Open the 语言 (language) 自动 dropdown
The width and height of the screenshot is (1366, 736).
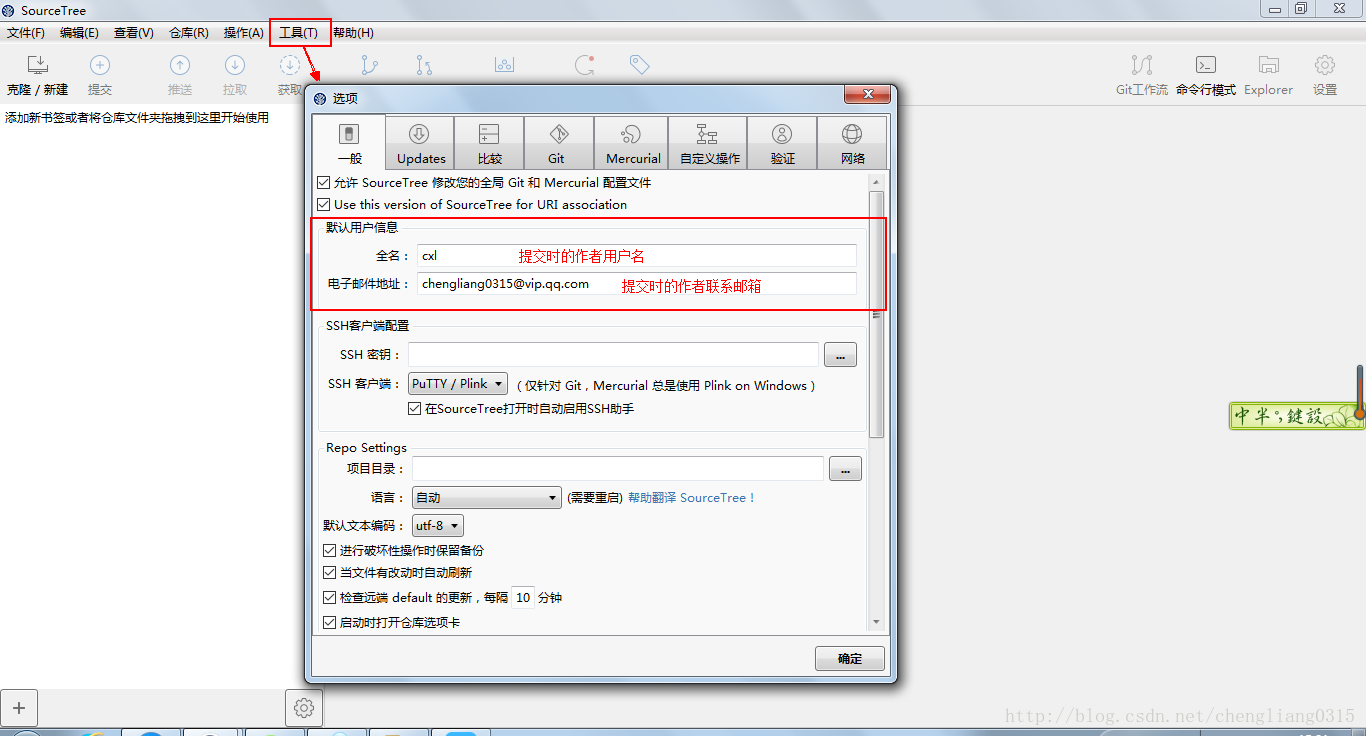pos(487,498)
